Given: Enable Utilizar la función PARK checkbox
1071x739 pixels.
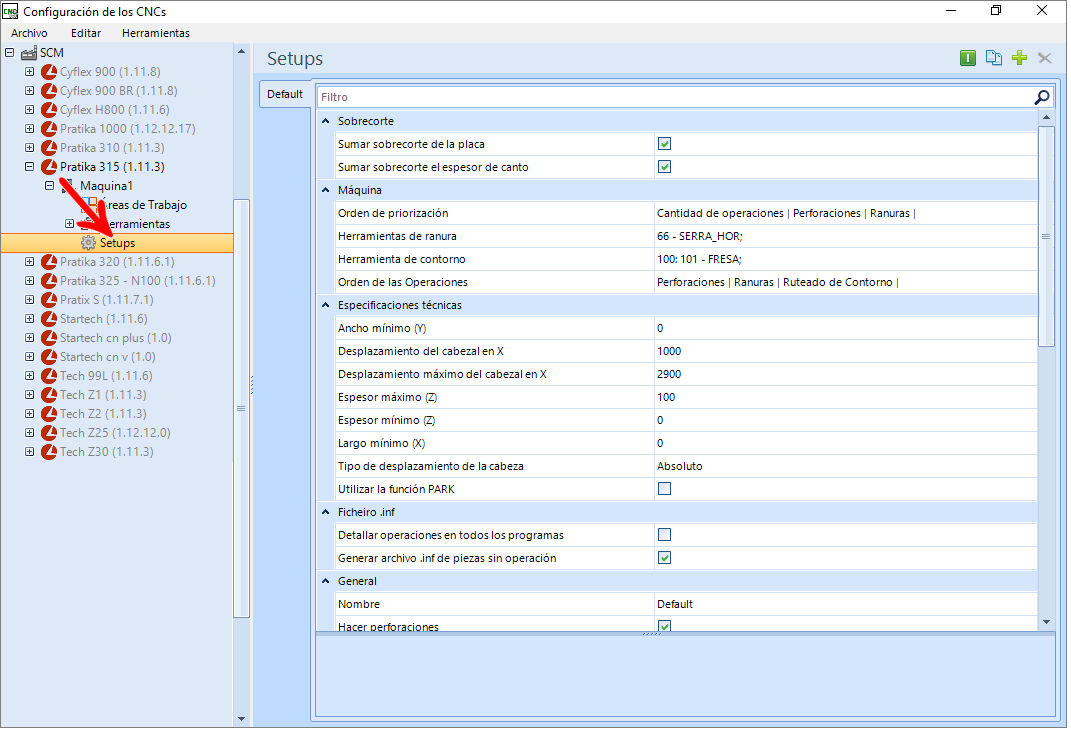Looking at the screenshot, I should point(664,488).
